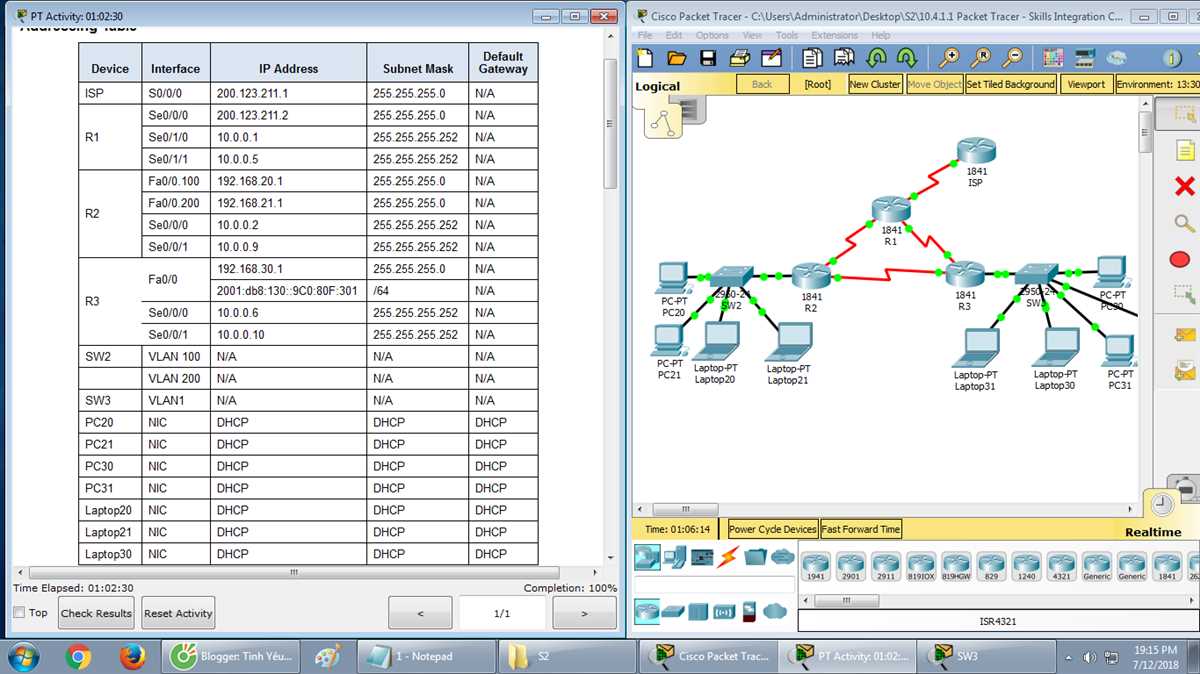Reset zoom with the R magnifier icon
The height and width of the screenshot is (674, 1200).
point(983,58)
